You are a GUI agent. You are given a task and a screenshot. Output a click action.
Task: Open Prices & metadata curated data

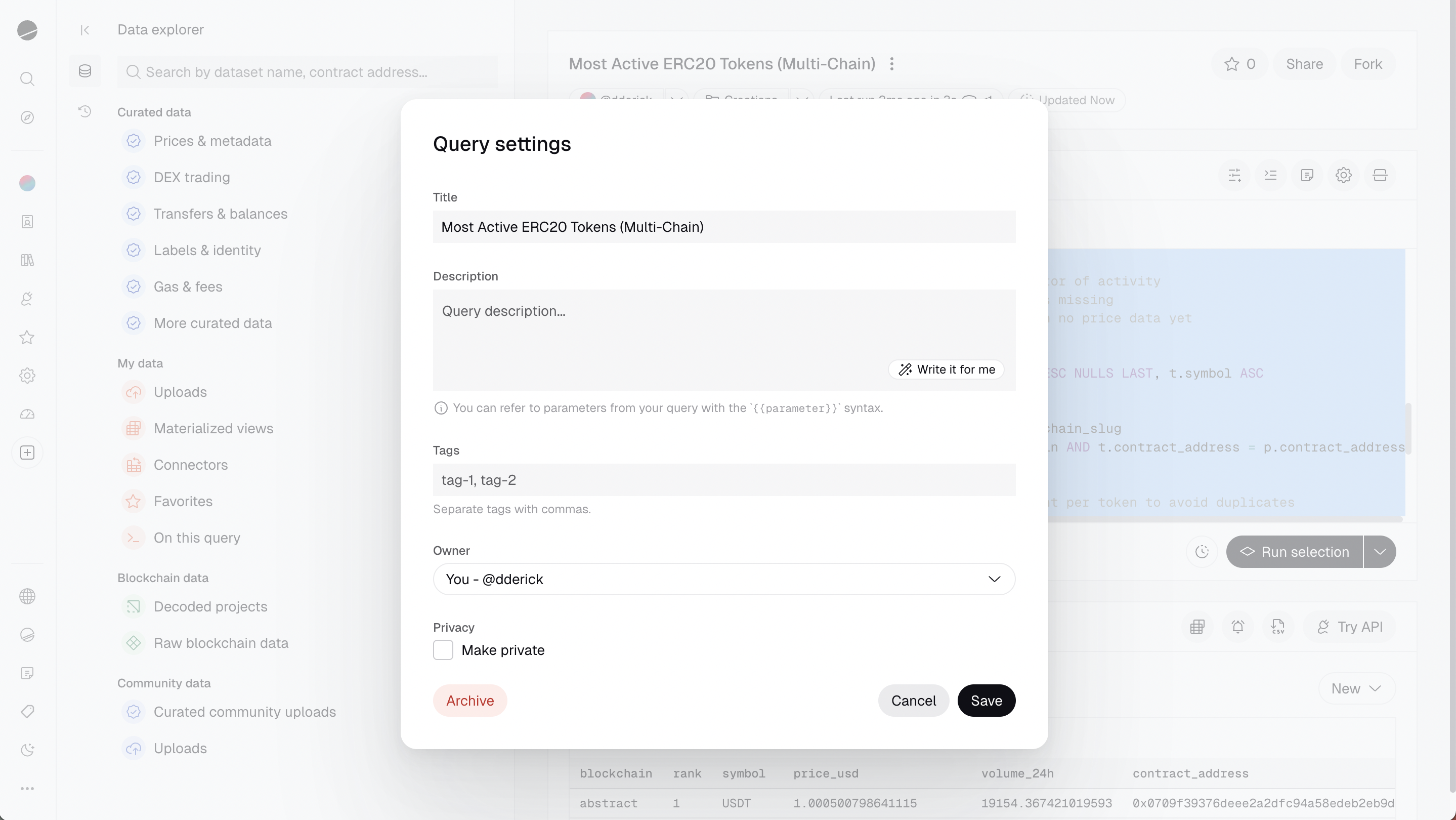[212, 141]
